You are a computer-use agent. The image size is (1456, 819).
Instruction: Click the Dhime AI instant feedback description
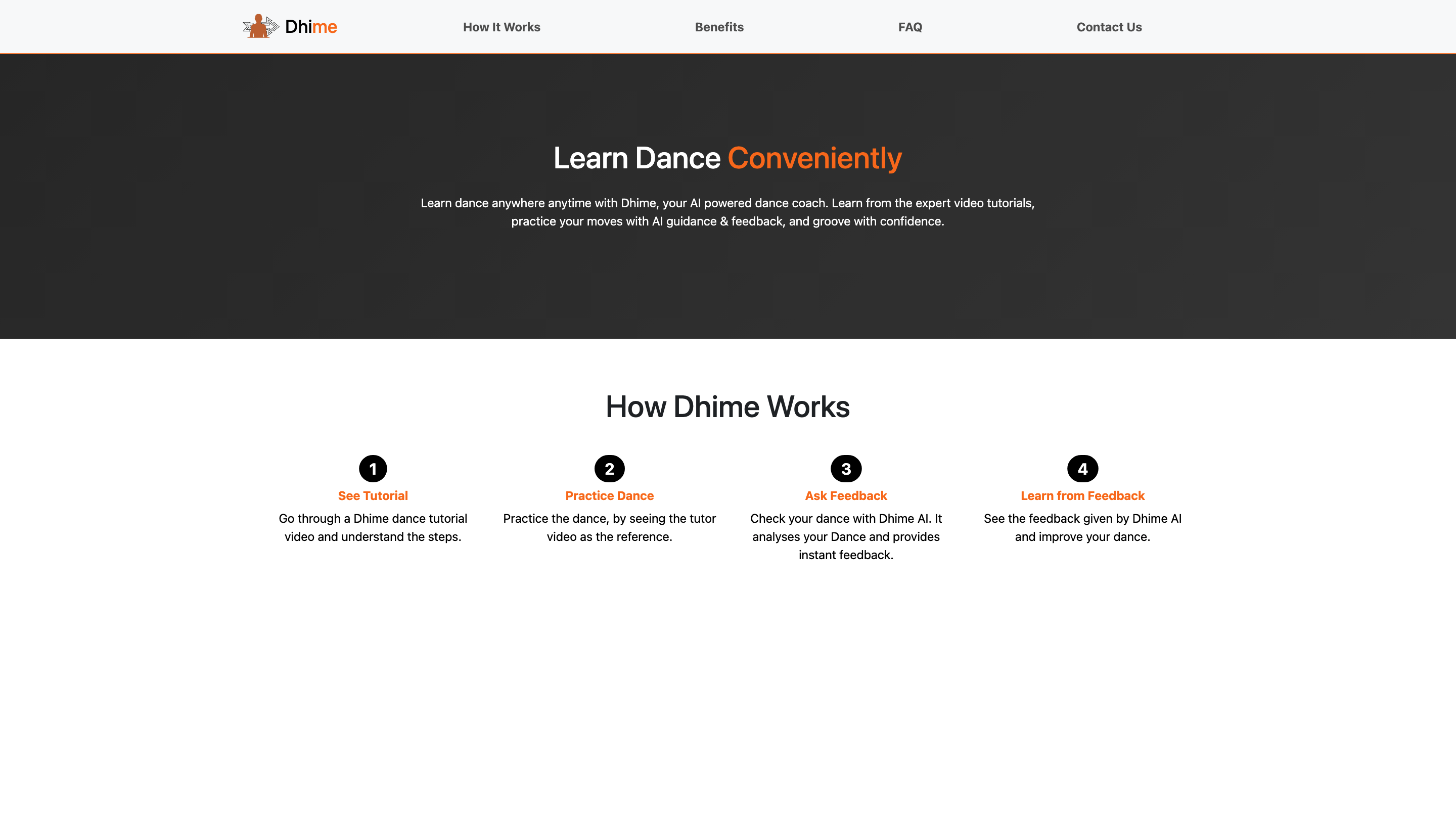tap(846, 536)
